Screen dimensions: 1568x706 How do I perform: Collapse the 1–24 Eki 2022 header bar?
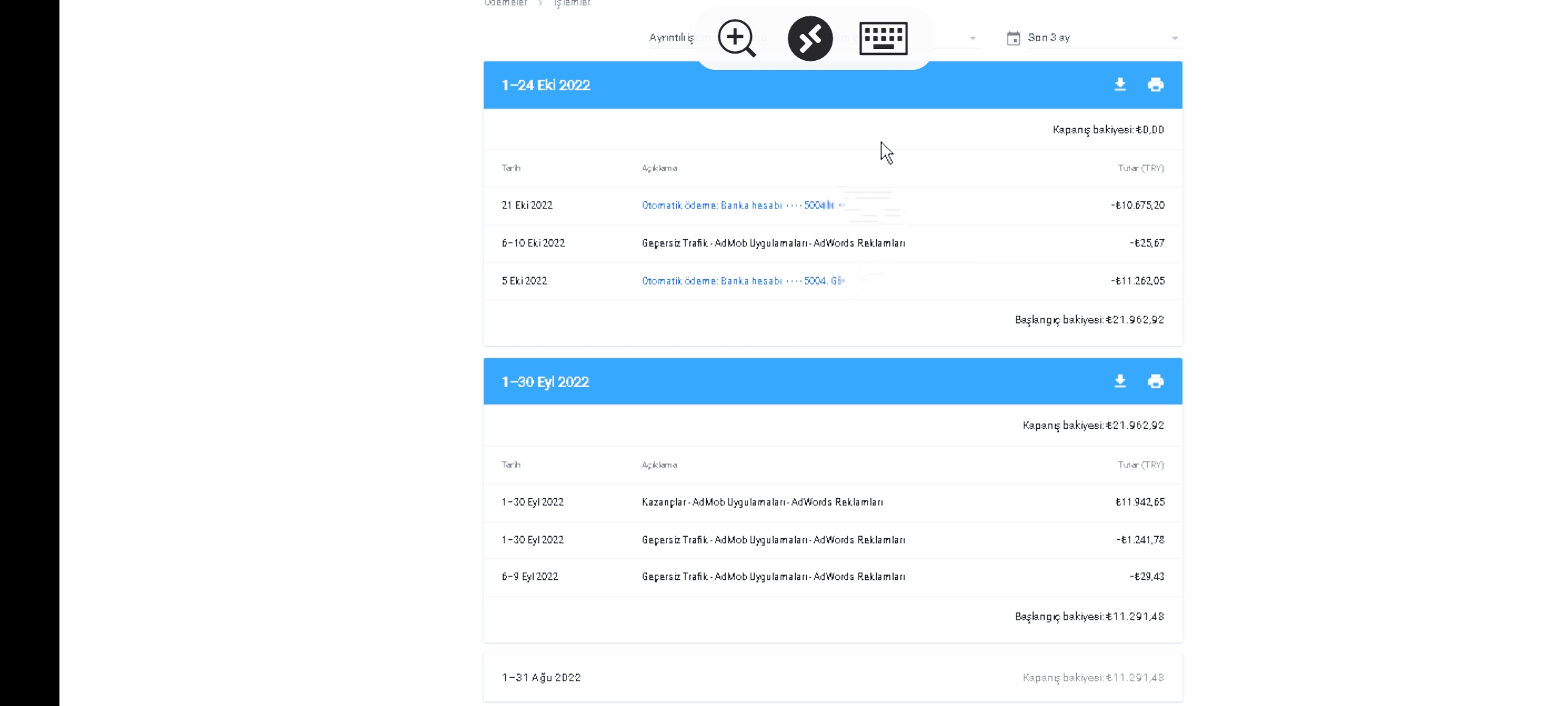(832, 85)
